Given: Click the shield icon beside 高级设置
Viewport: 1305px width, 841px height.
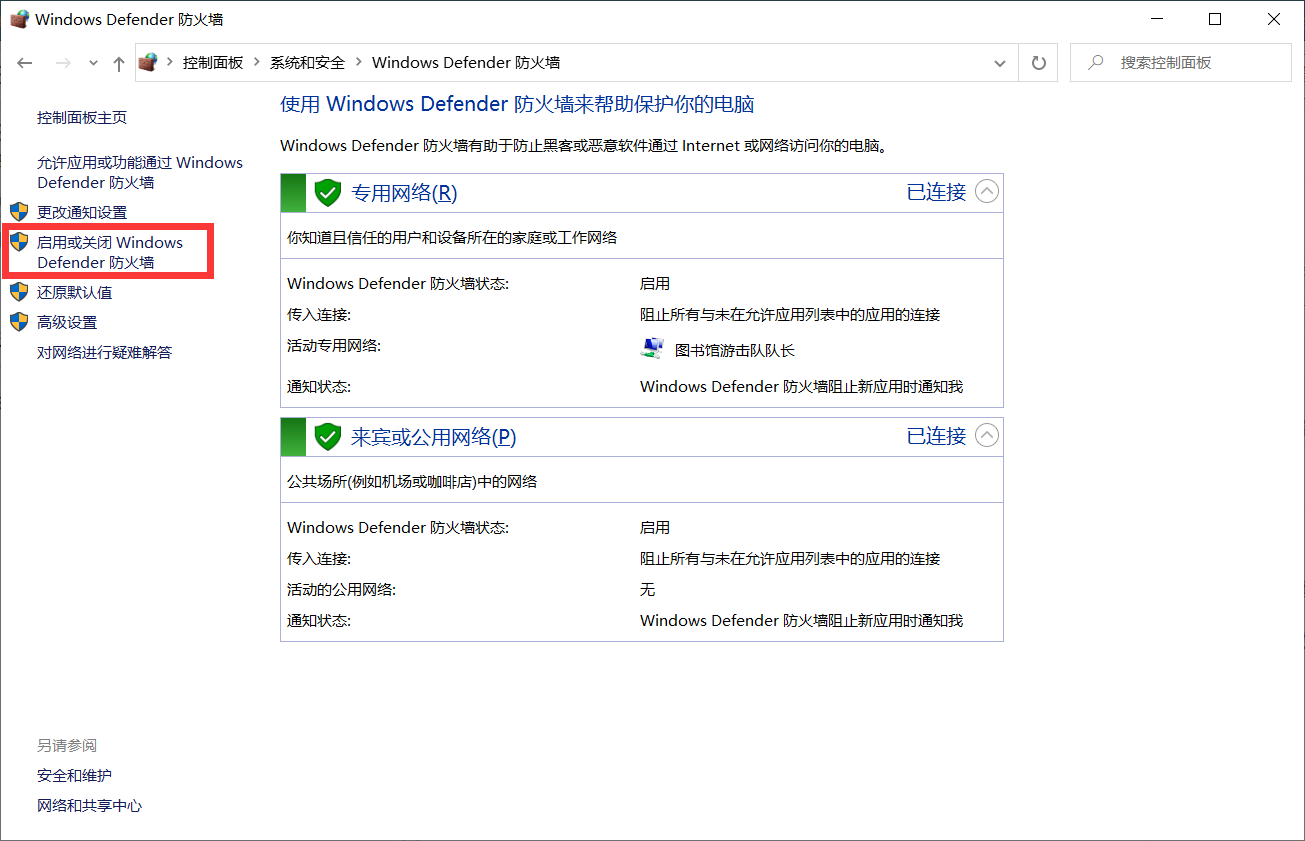Looking at the screenshot, I should click(20, 322).
